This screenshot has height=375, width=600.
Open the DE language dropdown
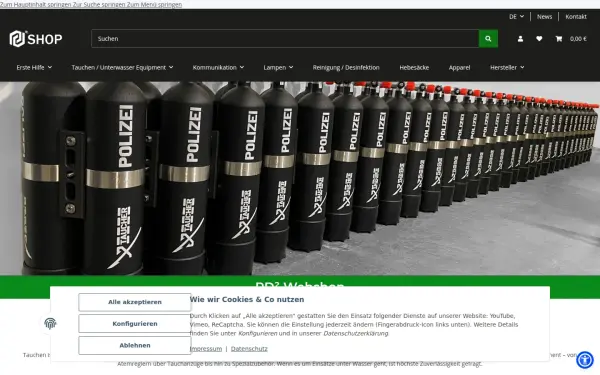[516, 16]
